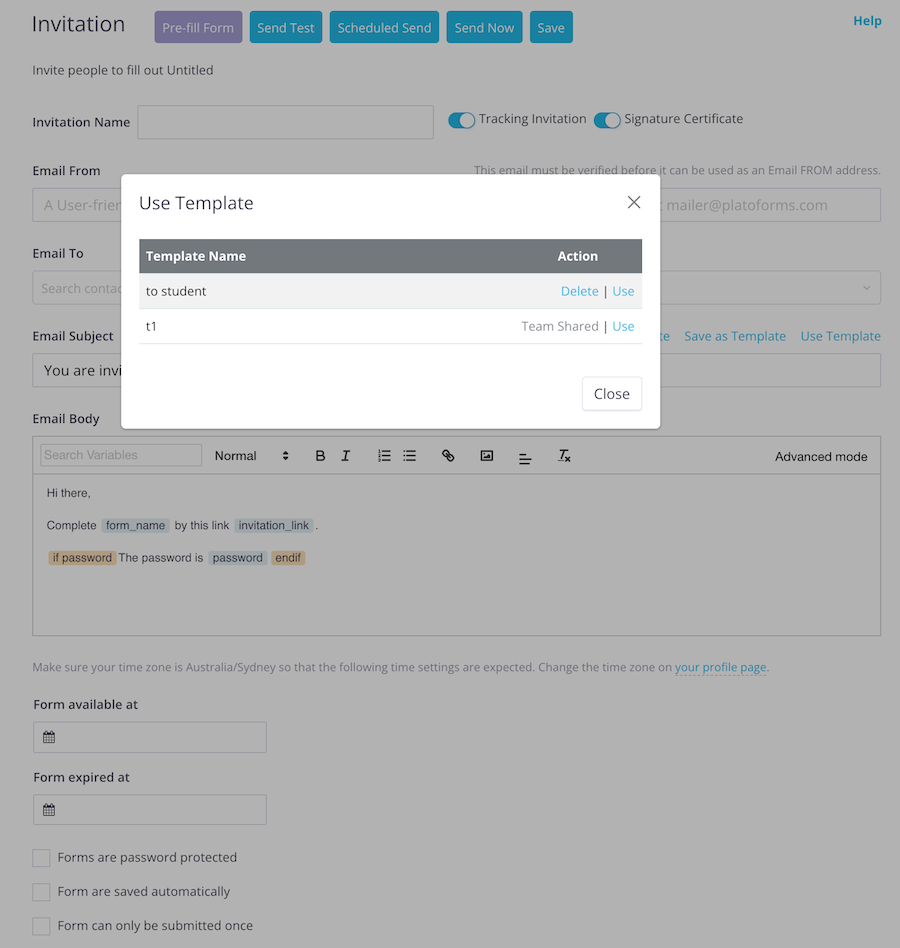Viewport: 900px width, 948px height.
Task: Toggle italic text formatting
Action: pyautogui.click(x=346, y=456)
